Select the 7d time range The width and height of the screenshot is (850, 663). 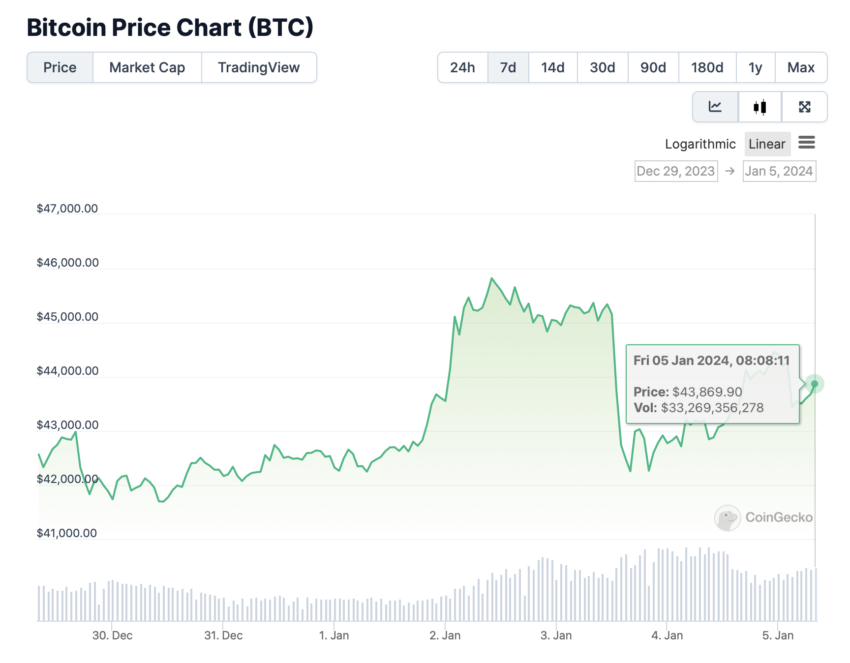(x=508, y=68)
